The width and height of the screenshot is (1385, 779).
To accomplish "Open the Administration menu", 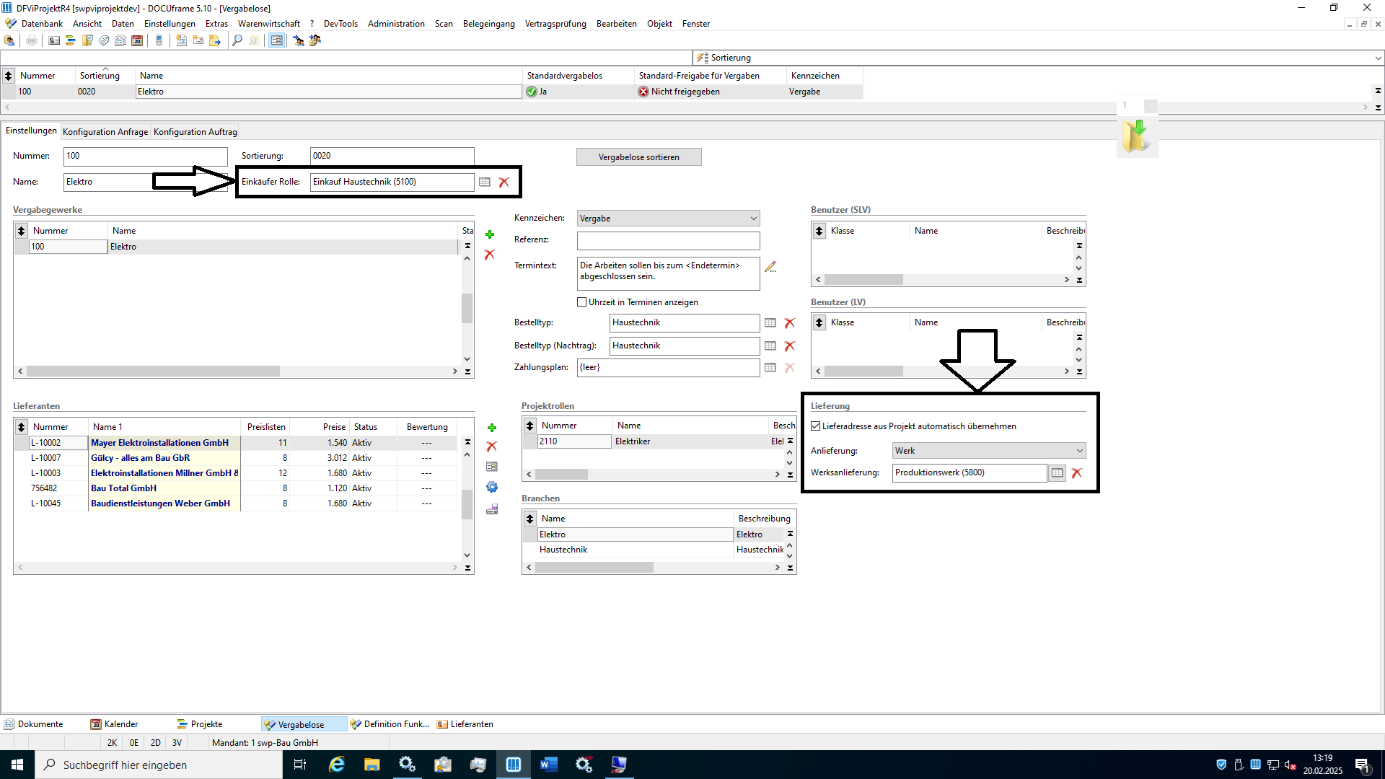I will 396,23.
